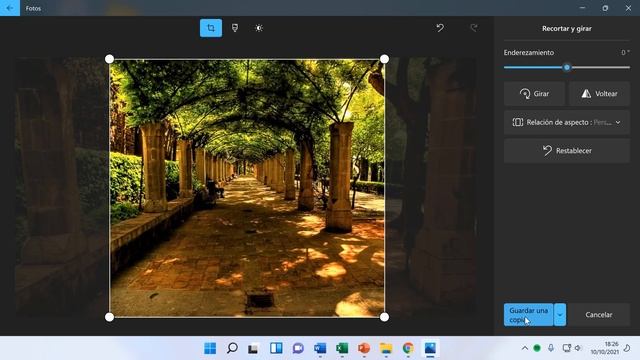Click the bottom-left crop handle
Image resolution: width=640 pixels, height=360 pixels.
click(109, 317)
